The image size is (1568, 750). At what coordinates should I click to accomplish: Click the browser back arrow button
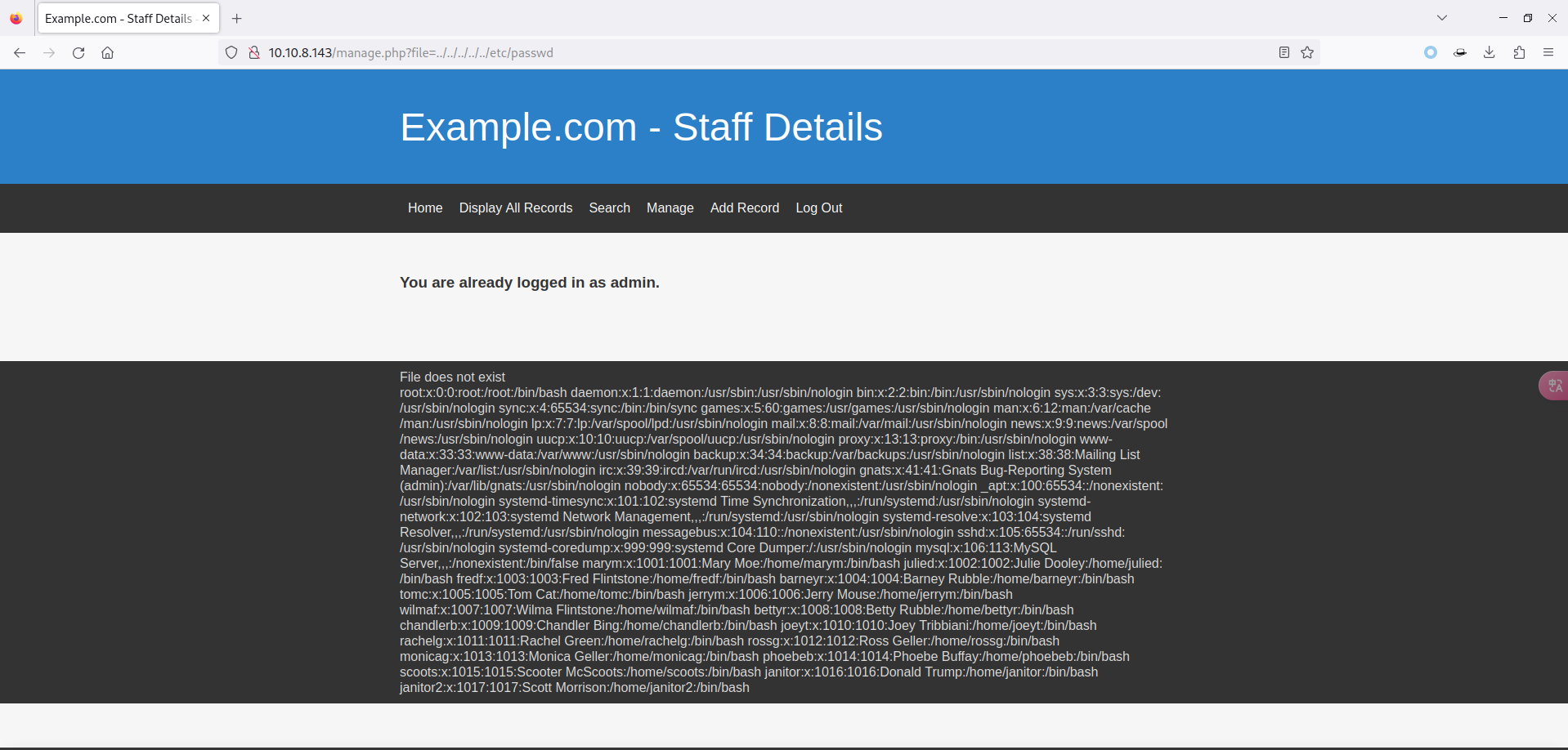tap(20, 53)
